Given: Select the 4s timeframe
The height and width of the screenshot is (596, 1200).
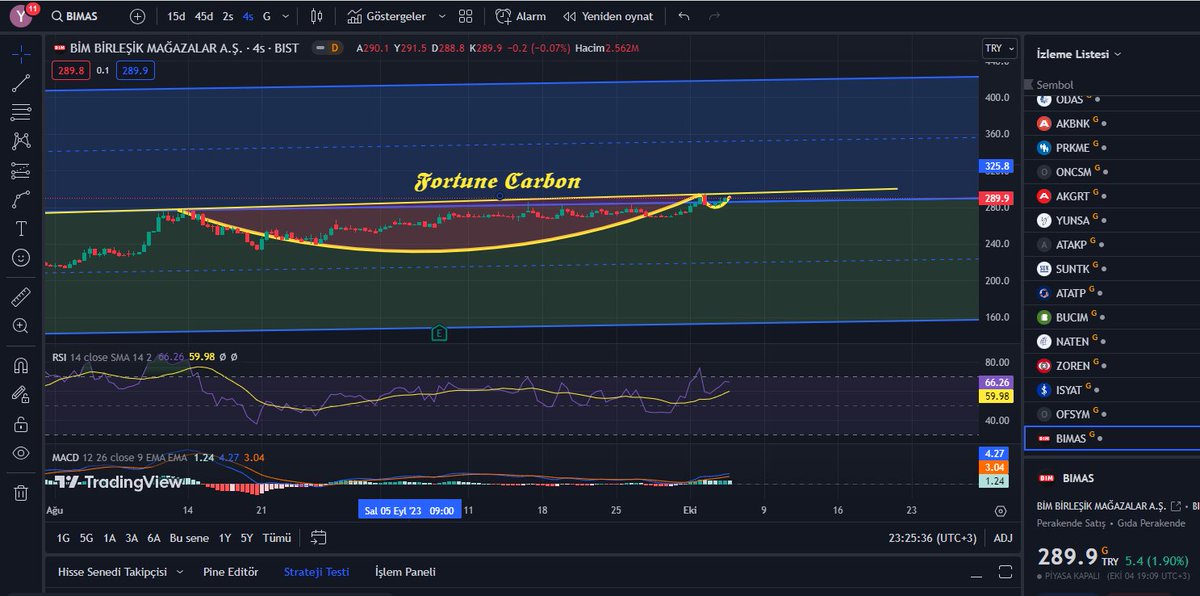Looking at the screenshot, I should 248,16.
